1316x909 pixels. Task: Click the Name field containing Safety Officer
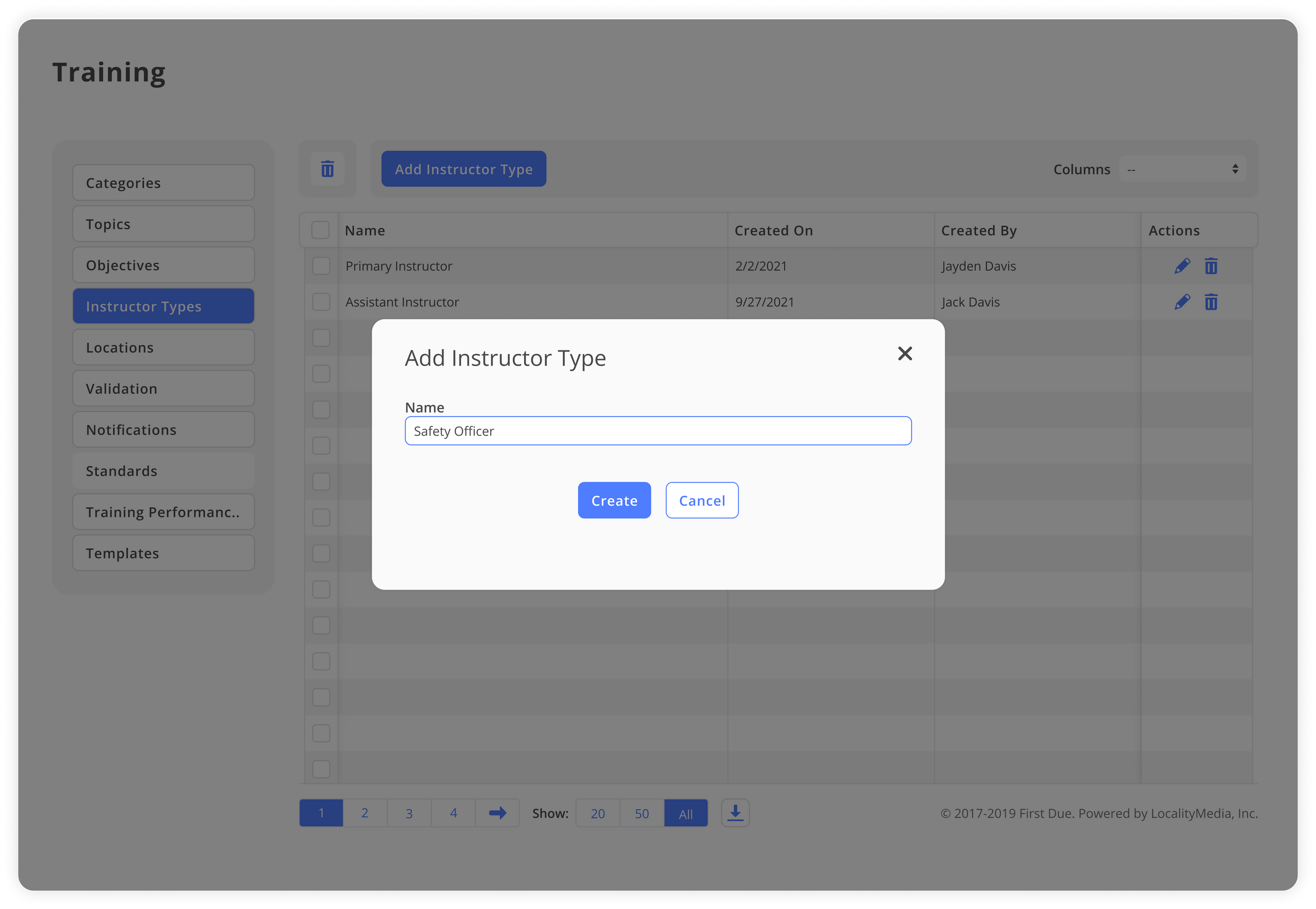658,430
